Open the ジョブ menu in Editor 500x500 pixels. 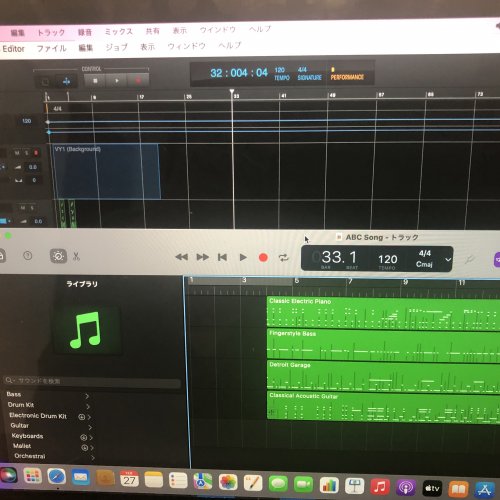(117, 47)
